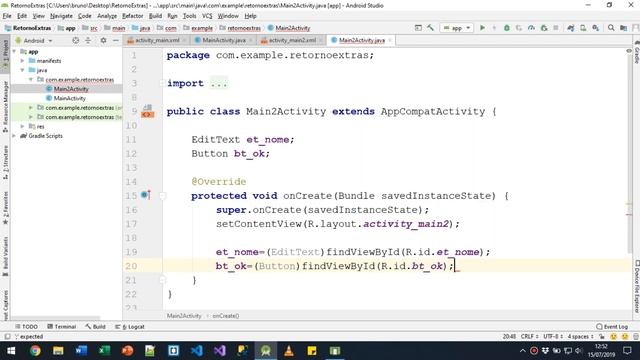This screenshot has width=640, height=360.
Task: Close the Main2Activity.java tab
Action: click(x=390, y=40)
